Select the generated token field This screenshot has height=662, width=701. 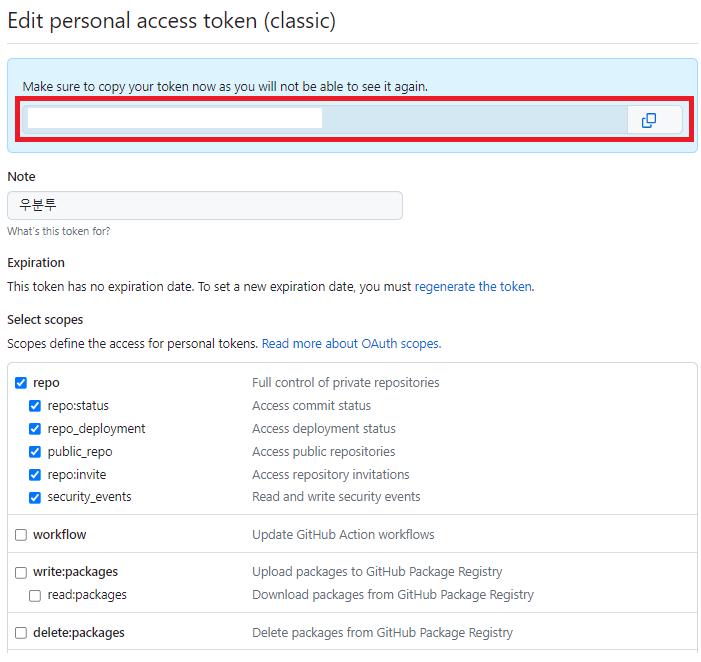tap(325, 119)
